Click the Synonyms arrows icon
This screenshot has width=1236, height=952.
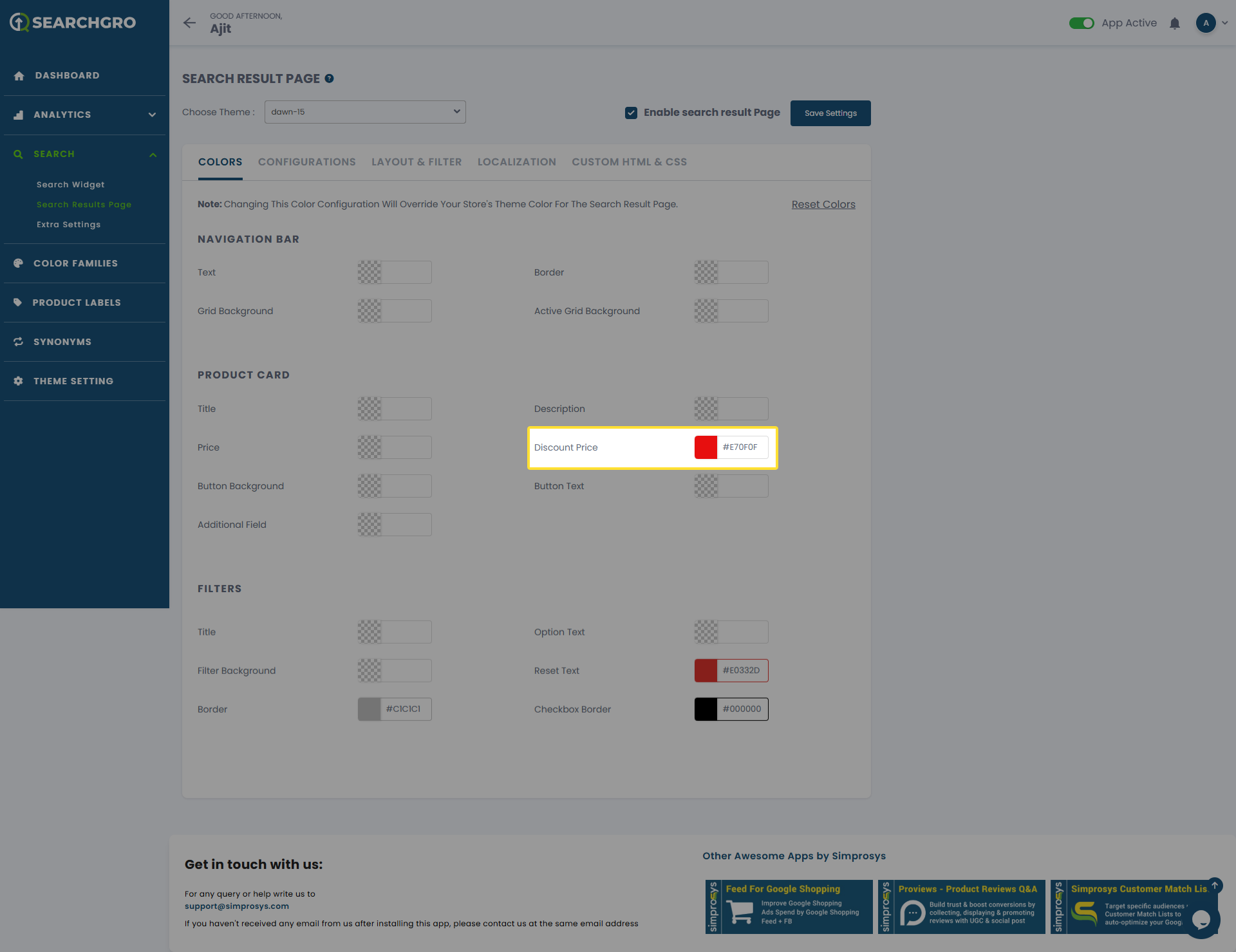pos(19,342)
